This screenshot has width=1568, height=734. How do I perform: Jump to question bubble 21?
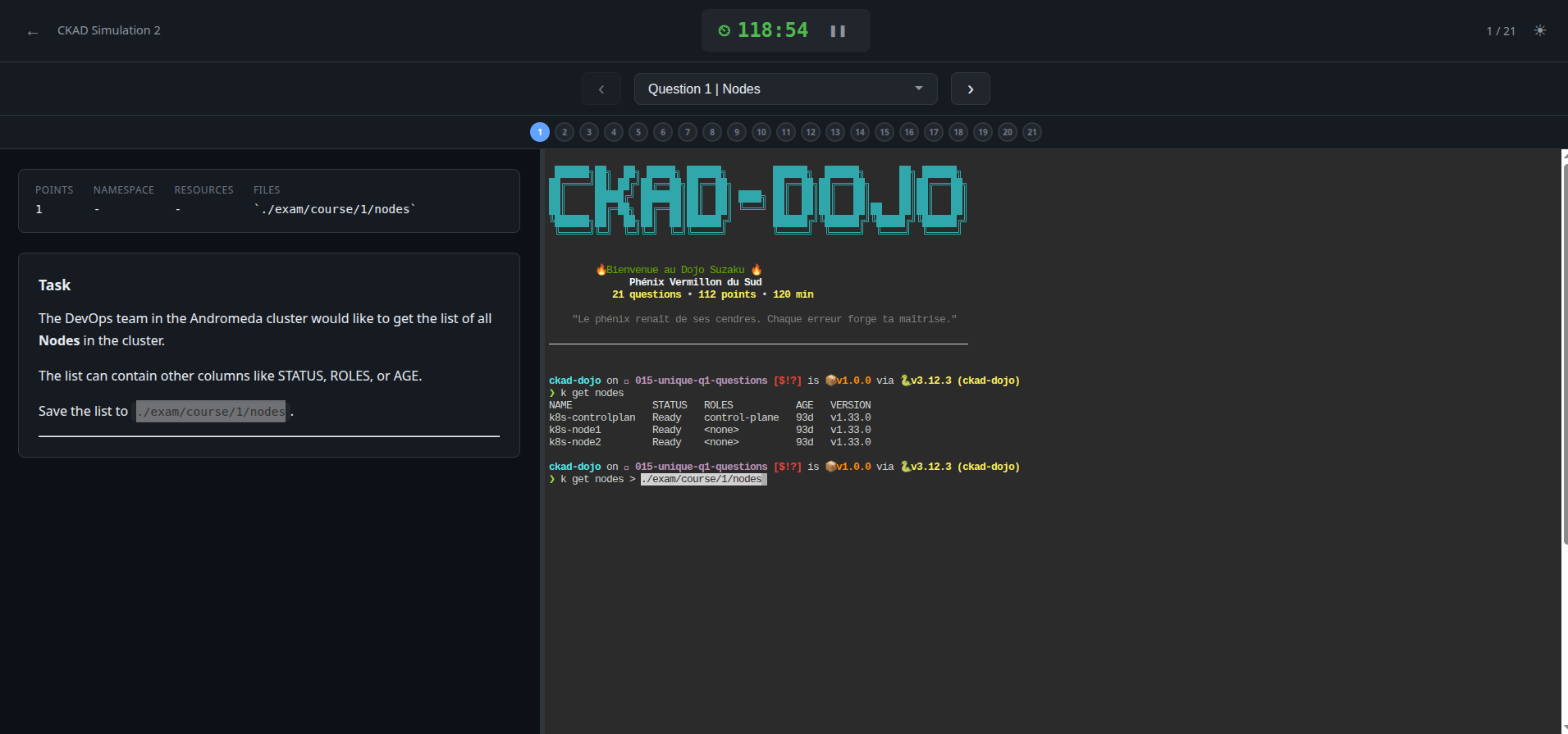pos(1032,132)
